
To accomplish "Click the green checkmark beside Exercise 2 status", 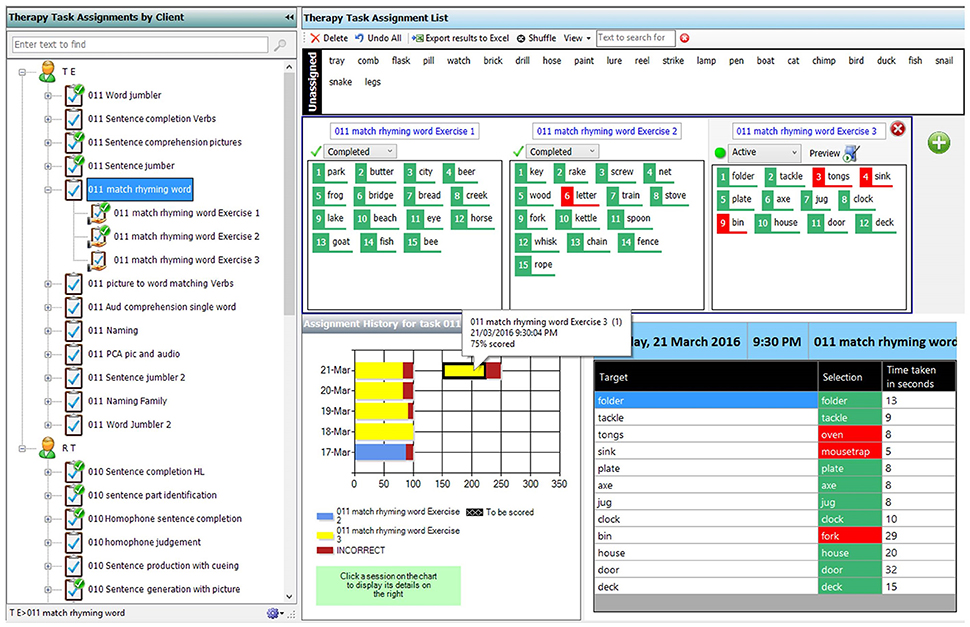I will coord(518,151).
